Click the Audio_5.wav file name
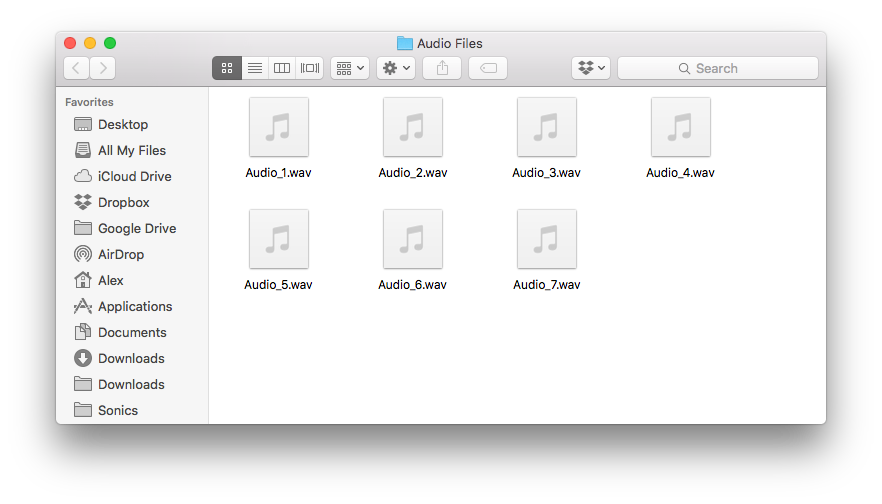The width and height of the screenshot is (882, 504). coord(278,285)
